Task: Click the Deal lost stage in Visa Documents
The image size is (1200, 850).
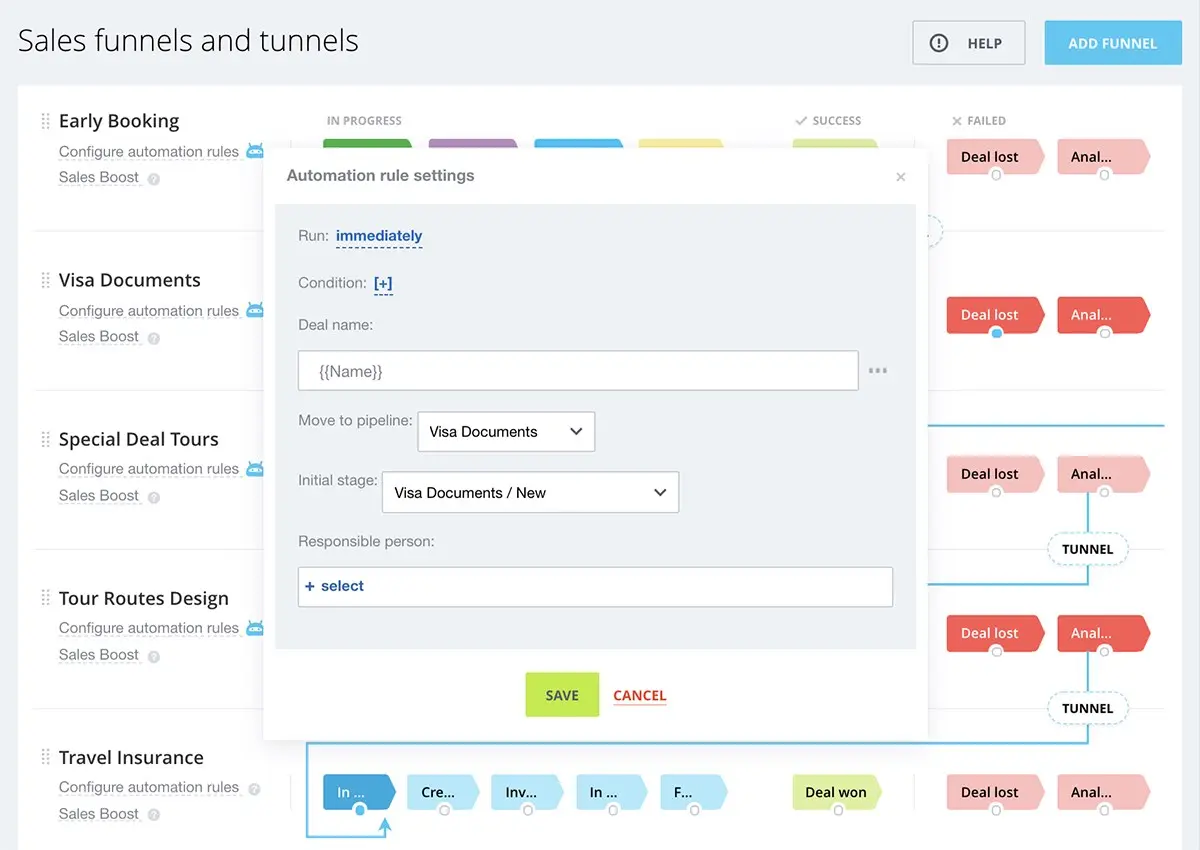Action: (990, 315)
